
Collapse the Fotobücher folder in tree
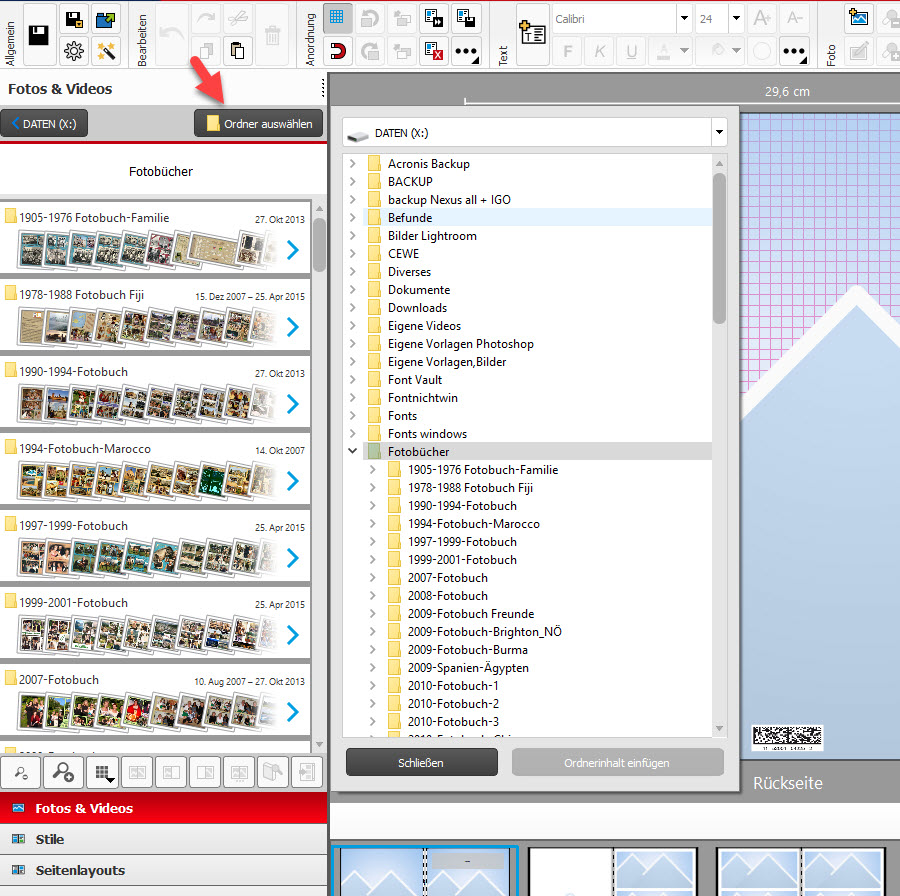[x=352, y=452]
